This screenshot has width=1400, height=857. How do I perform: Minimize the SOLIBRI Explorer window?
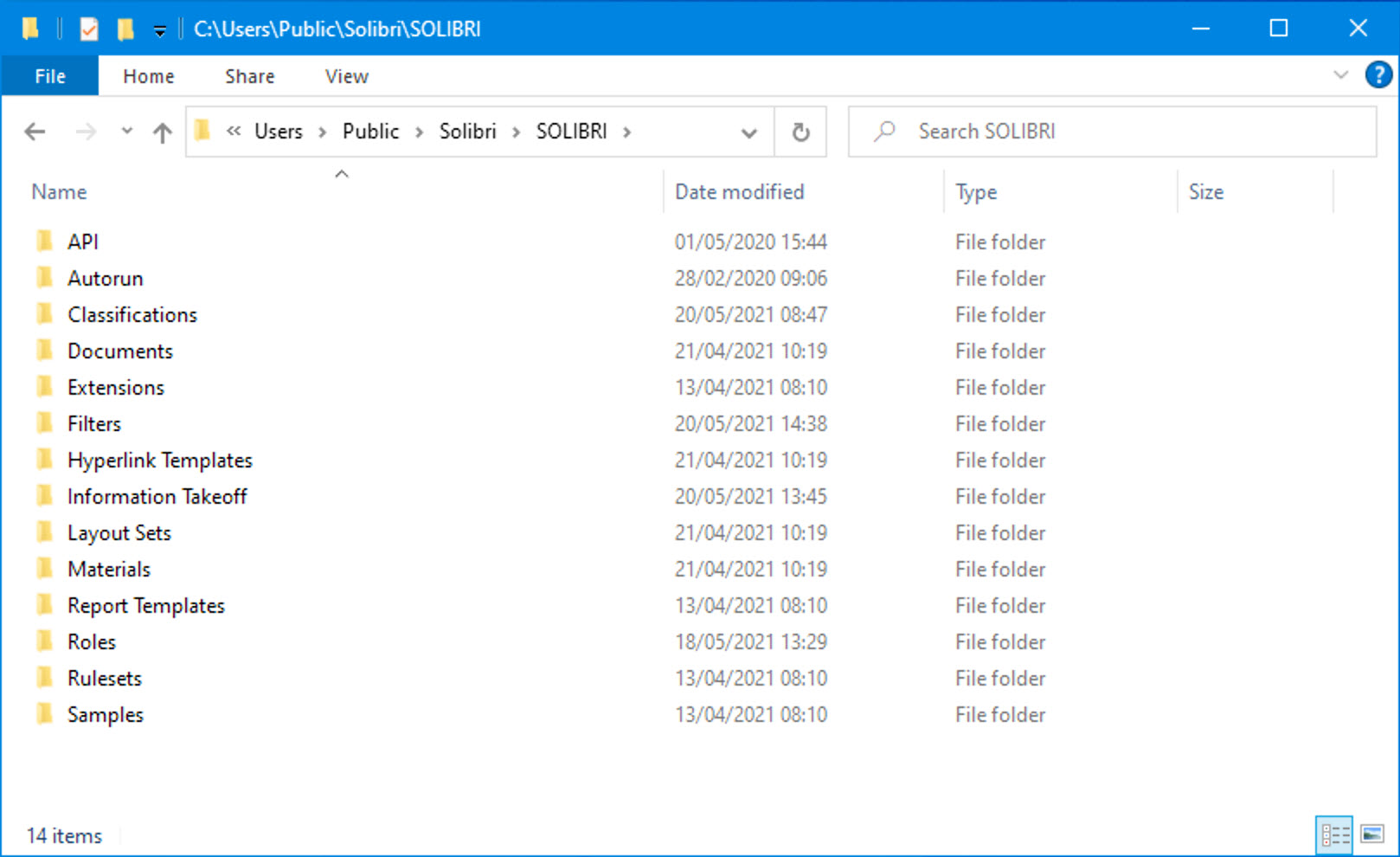coord(1200,29)
